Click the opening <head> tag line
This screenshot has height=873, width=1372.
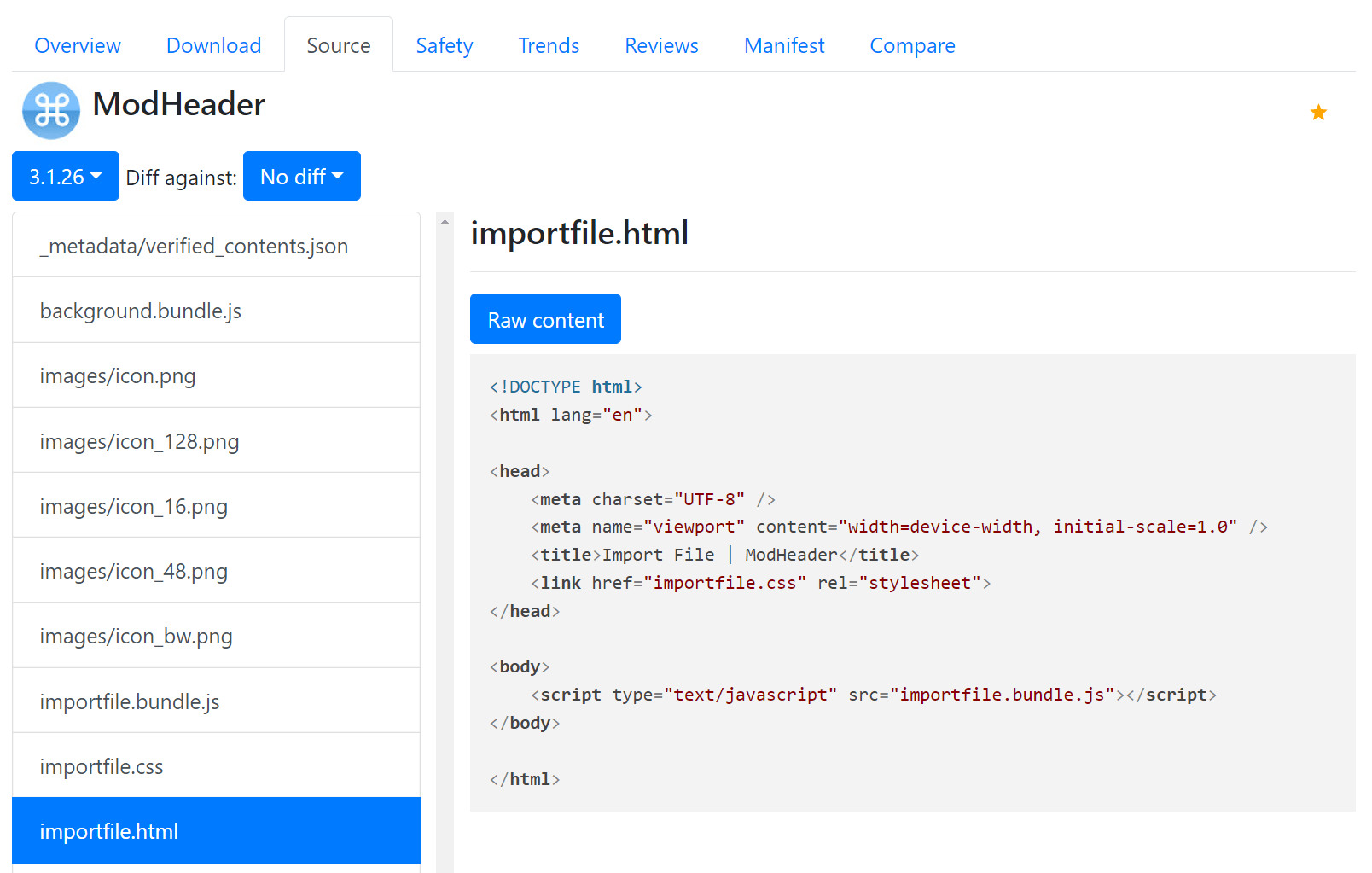point(520,471)
